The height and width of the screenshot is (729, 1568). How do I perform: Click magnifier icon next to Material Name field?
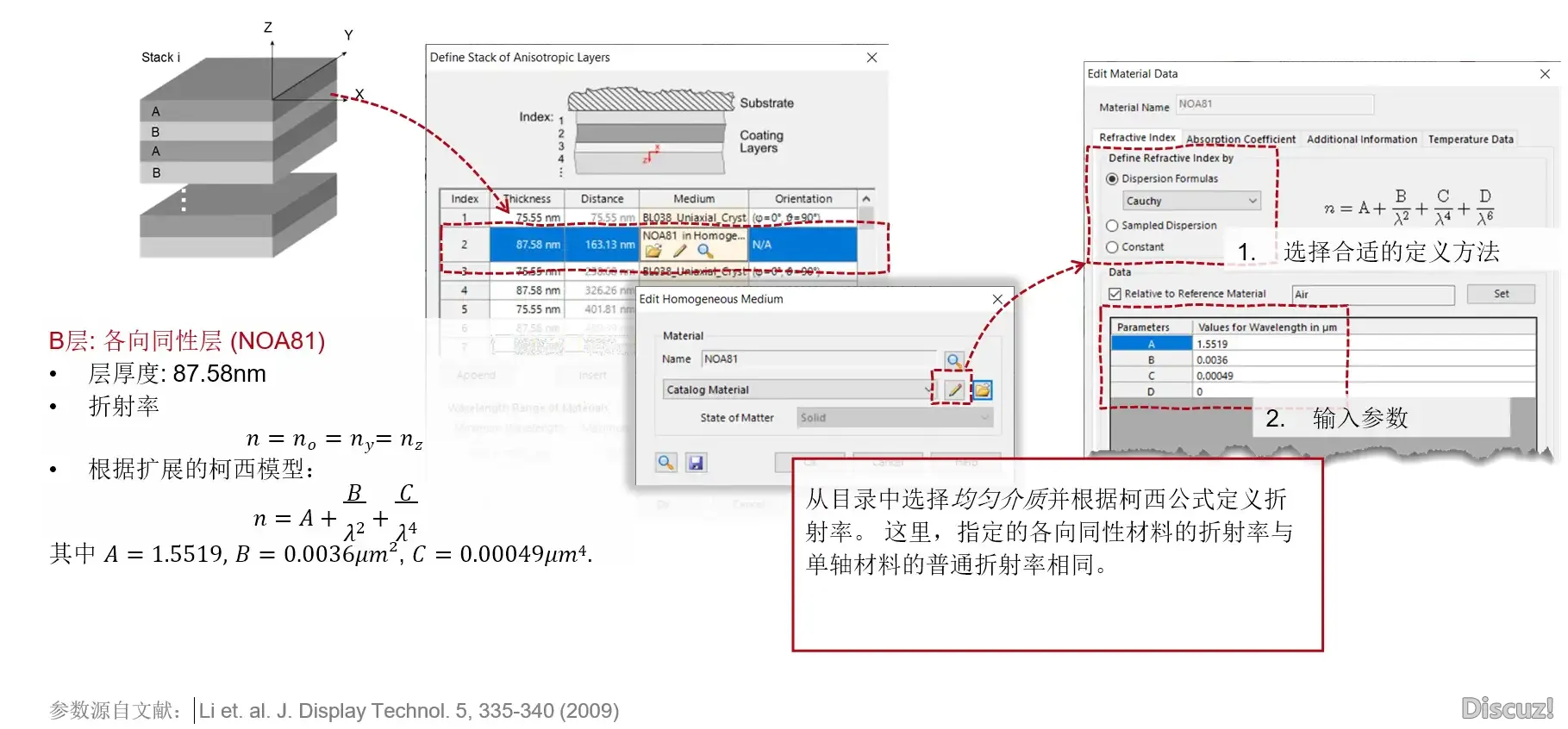tap(953, 359)
